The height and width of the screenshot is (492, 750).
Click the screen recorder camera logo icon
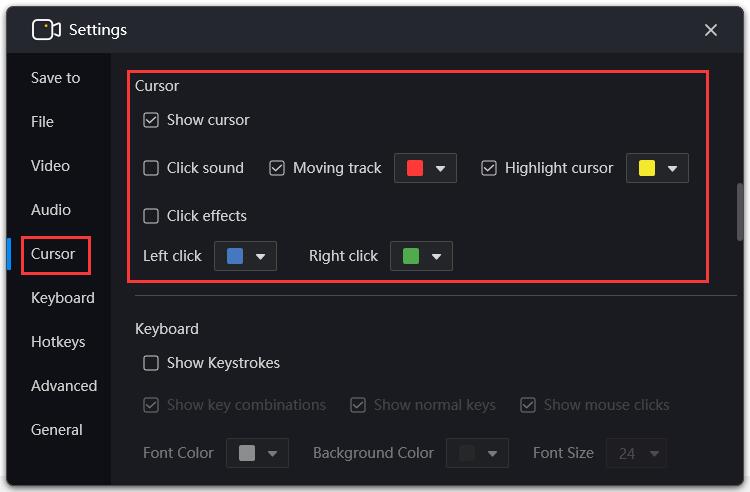[46, 30]
